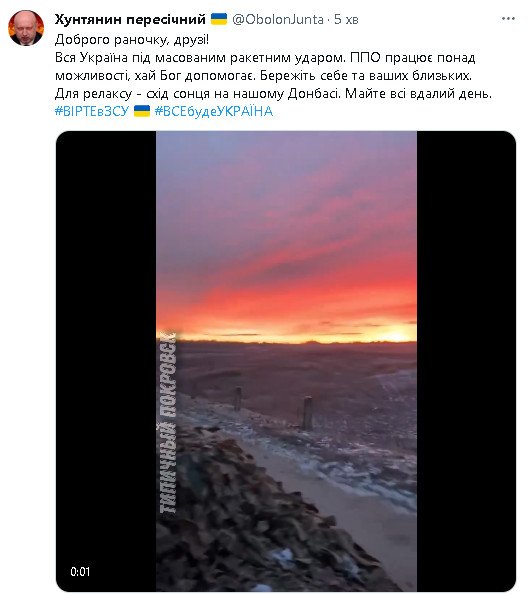Click the tweet line starting Вся Україна
This screenshot has width=528, height=594.
265,58
